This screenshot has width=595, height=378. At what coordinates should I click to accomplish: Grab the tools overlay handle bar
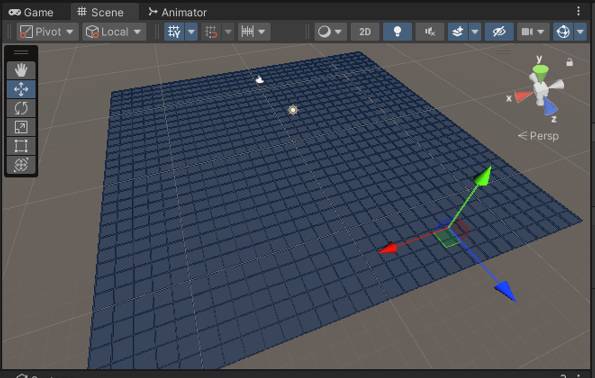(x=21, y=52)
